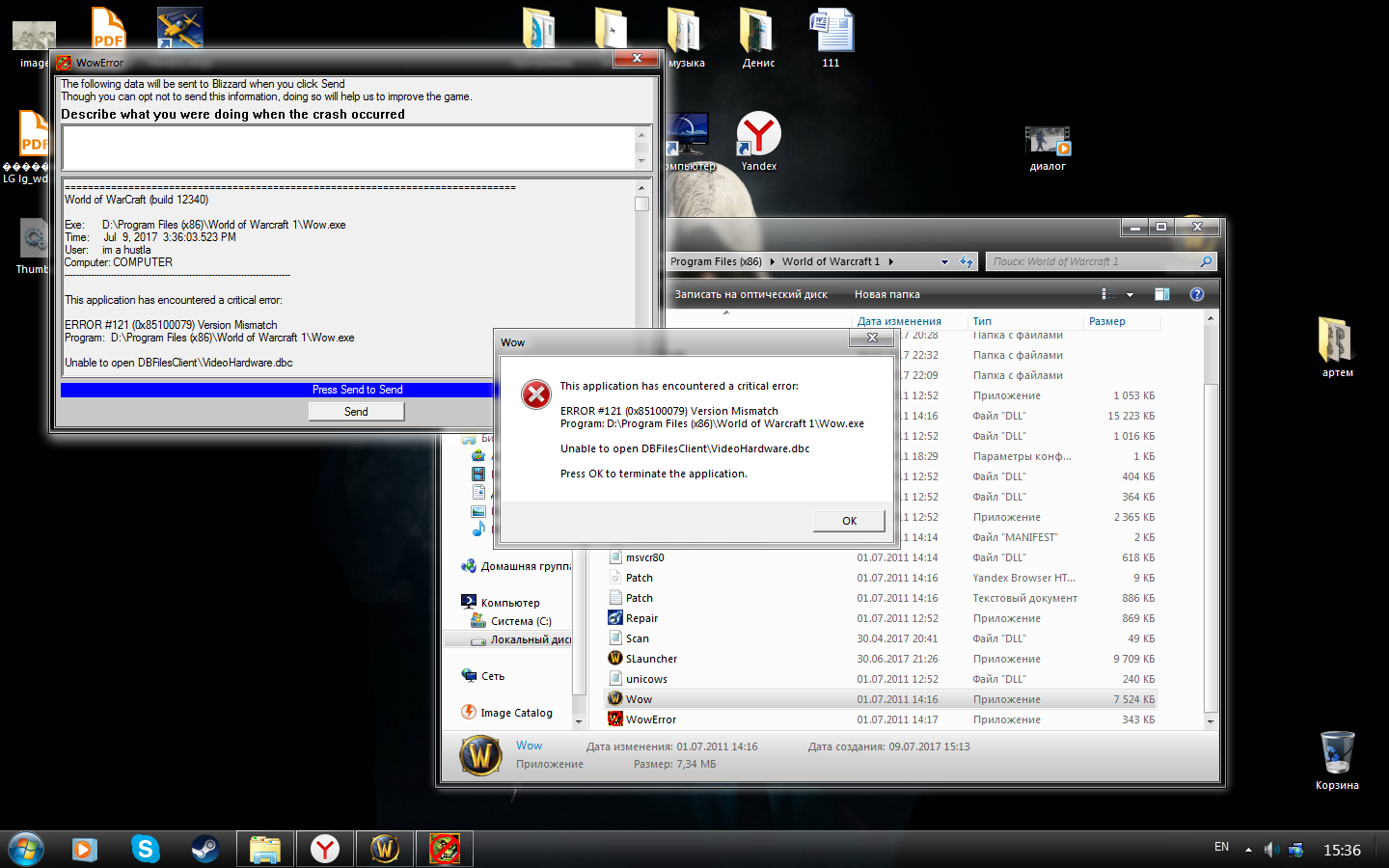The height and width of the screenshot is (868, 1389).
Task: Select Локальный диск in navigation pane
Action: click(x=521, y=639)
